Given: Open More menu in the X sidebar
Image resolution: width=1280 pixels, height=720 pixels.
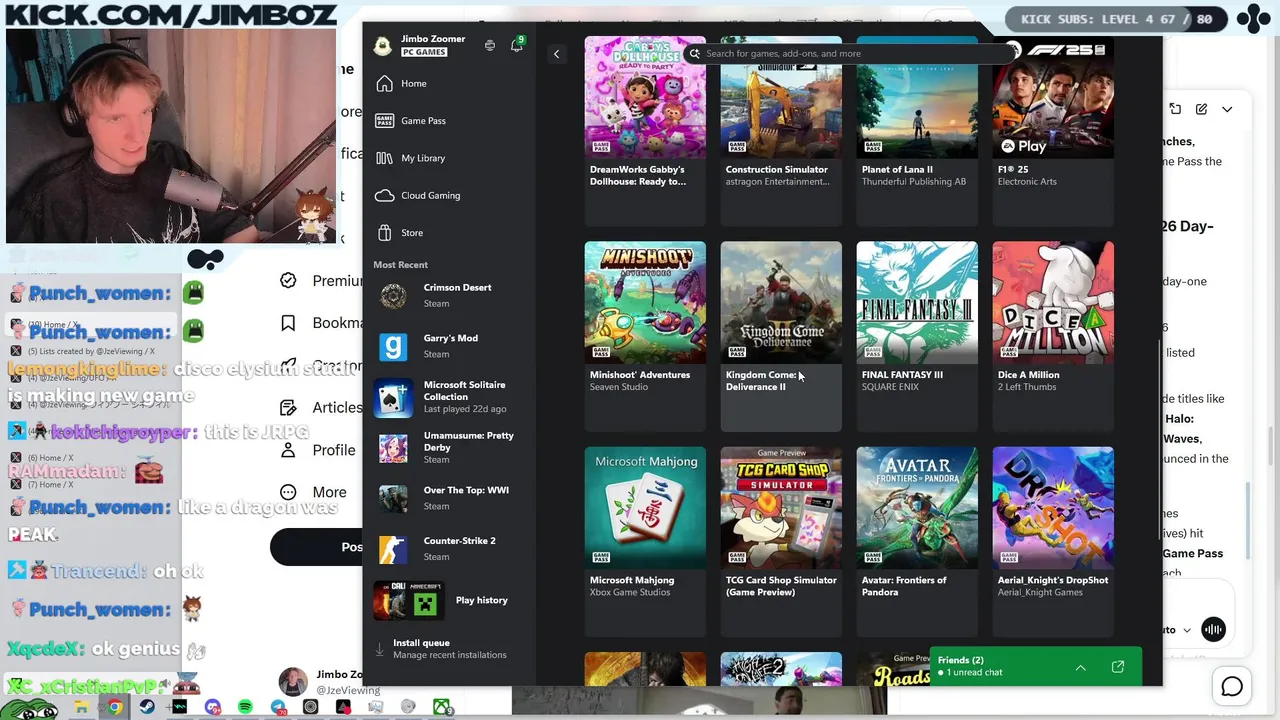Looking at the screenshot, I should click(x=315, y=493).
